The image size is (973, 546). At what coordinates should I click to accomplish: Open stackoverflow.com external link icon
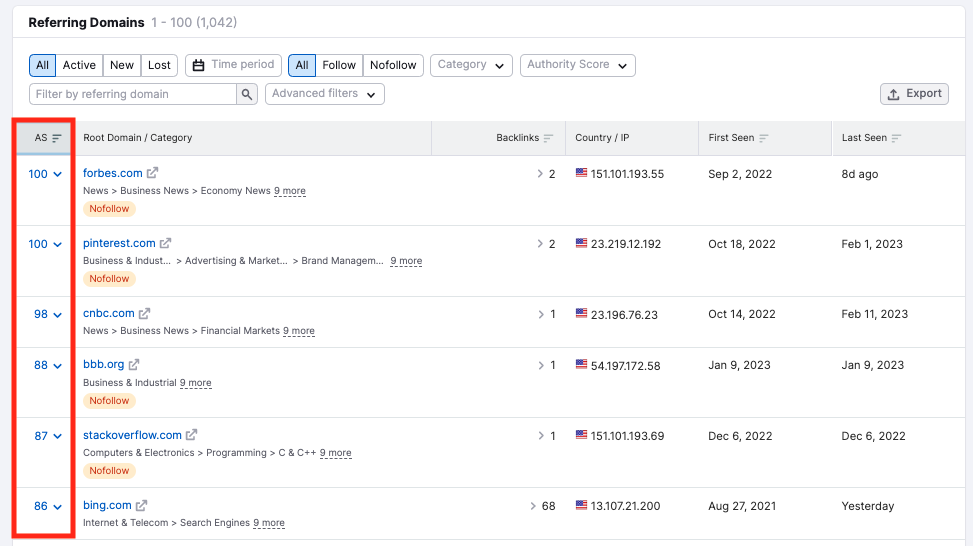[192, 435]
